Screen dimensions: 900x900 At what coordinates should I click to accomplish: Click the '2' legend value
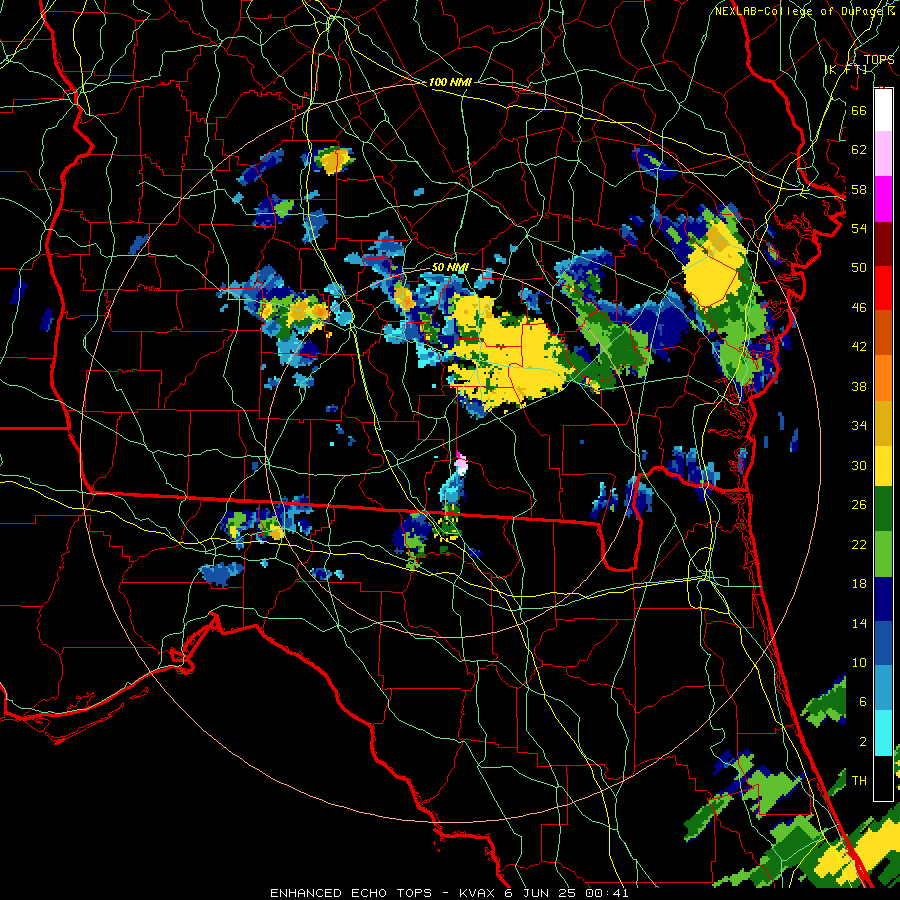point(862,742)
